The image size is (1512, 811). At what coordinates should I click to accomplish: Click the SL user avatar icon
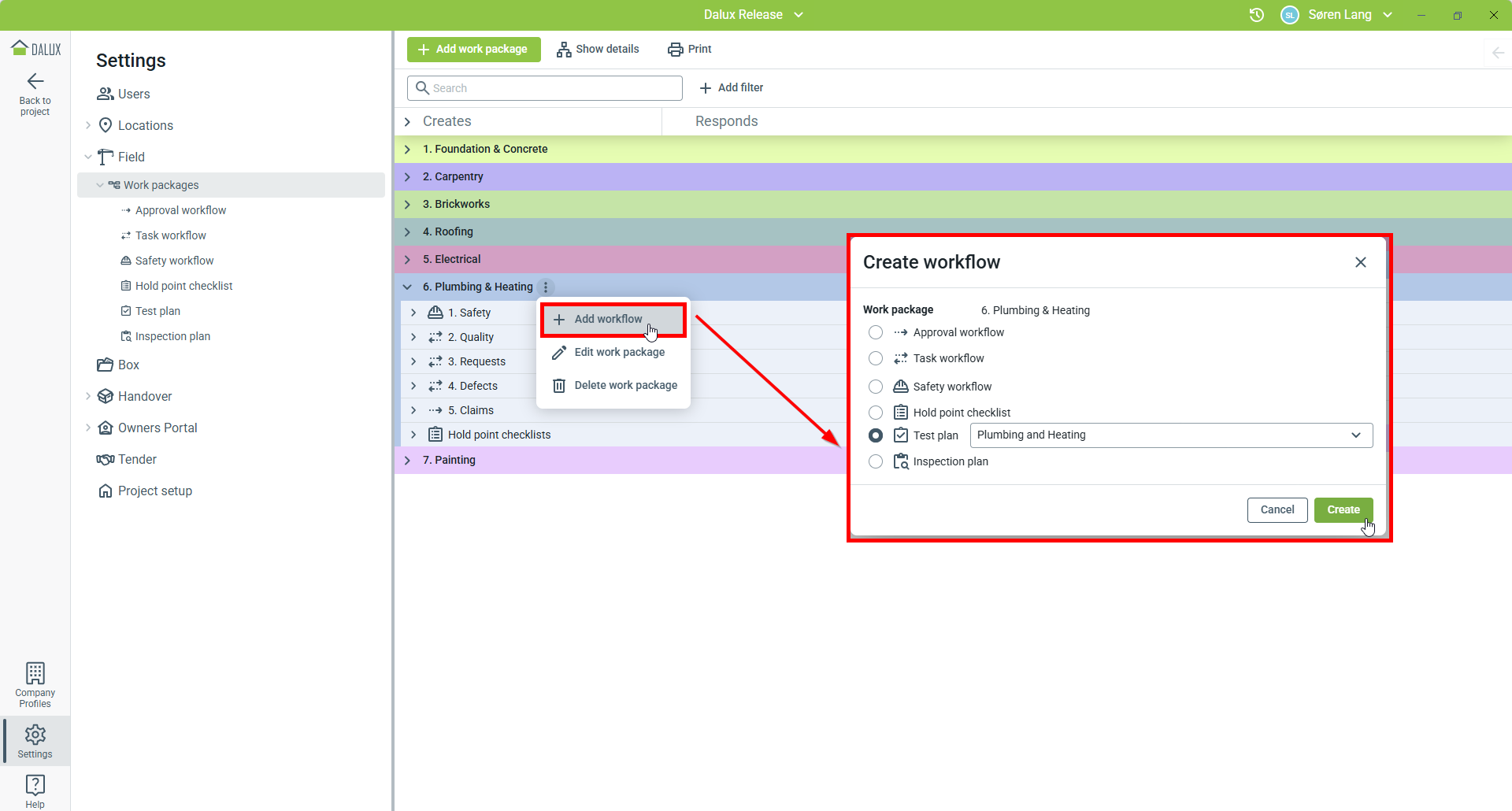tap(1290, 15)
